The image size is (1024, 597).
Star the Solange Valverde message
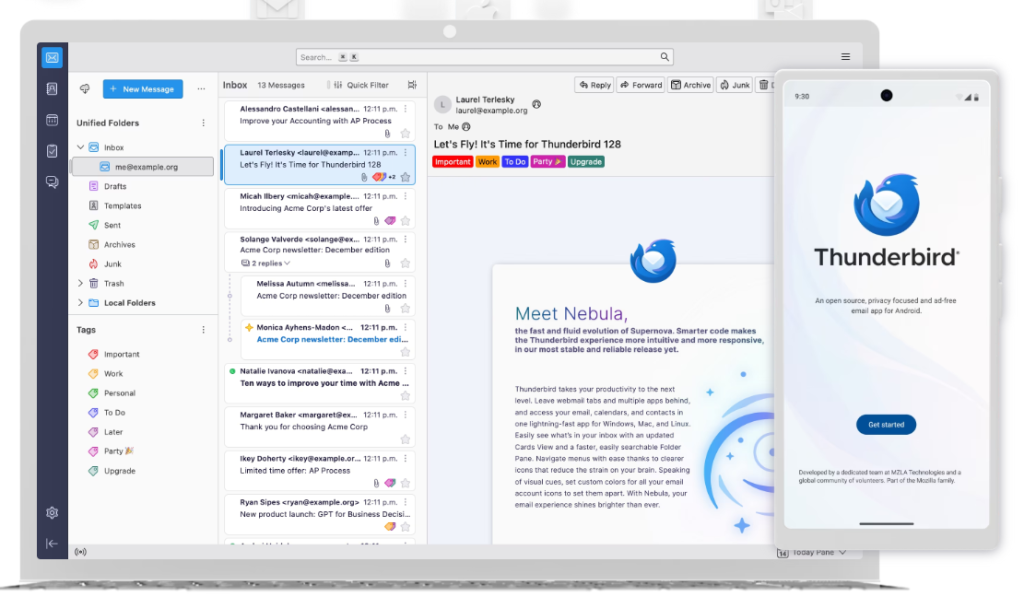pyautogui.click(x=406, y=263)
